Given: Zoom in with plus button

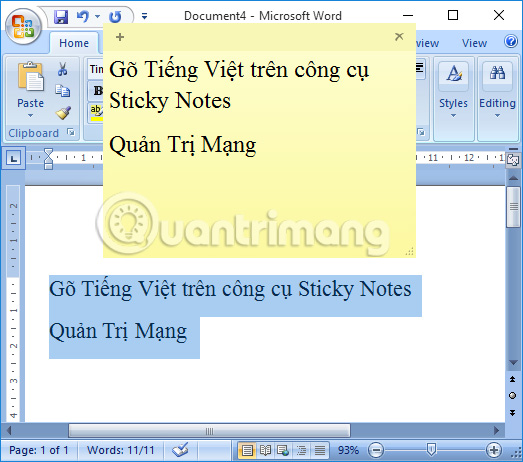Looking at the screenshot, I should [494, 451].
